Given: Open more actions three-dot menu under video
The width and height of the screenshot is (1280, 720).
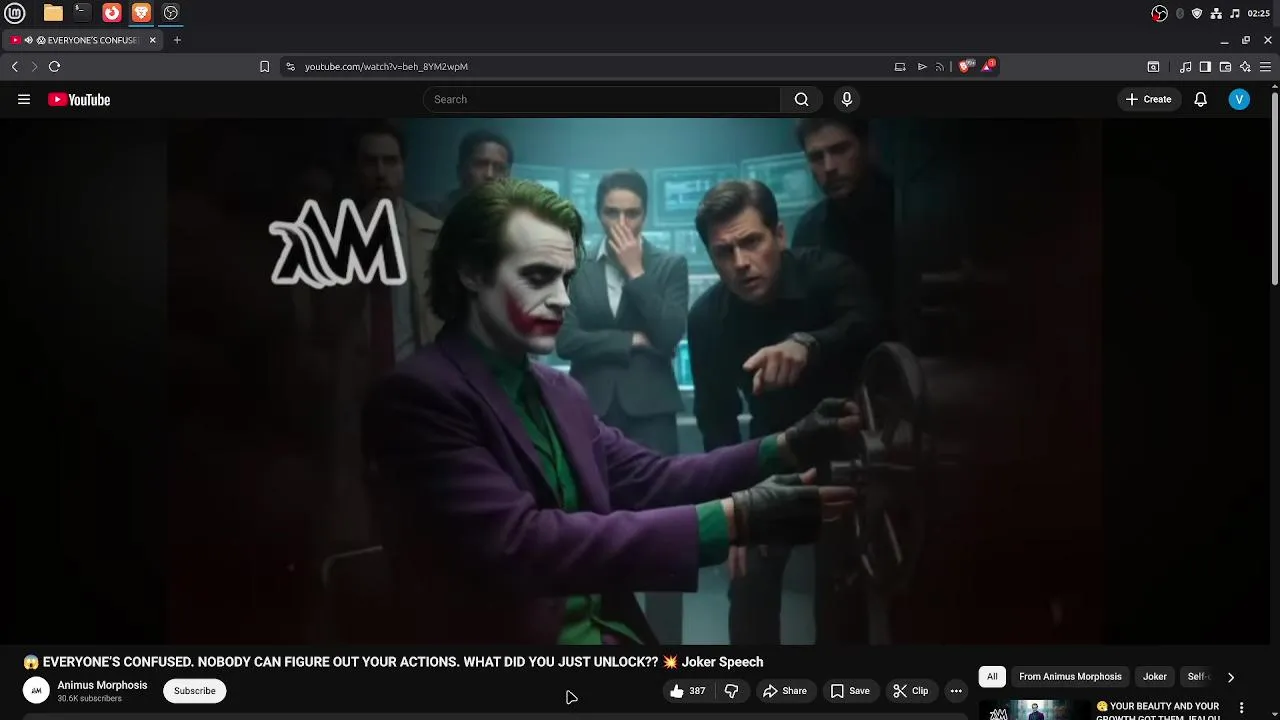Looking at the screenshot, I should point(956,691).
